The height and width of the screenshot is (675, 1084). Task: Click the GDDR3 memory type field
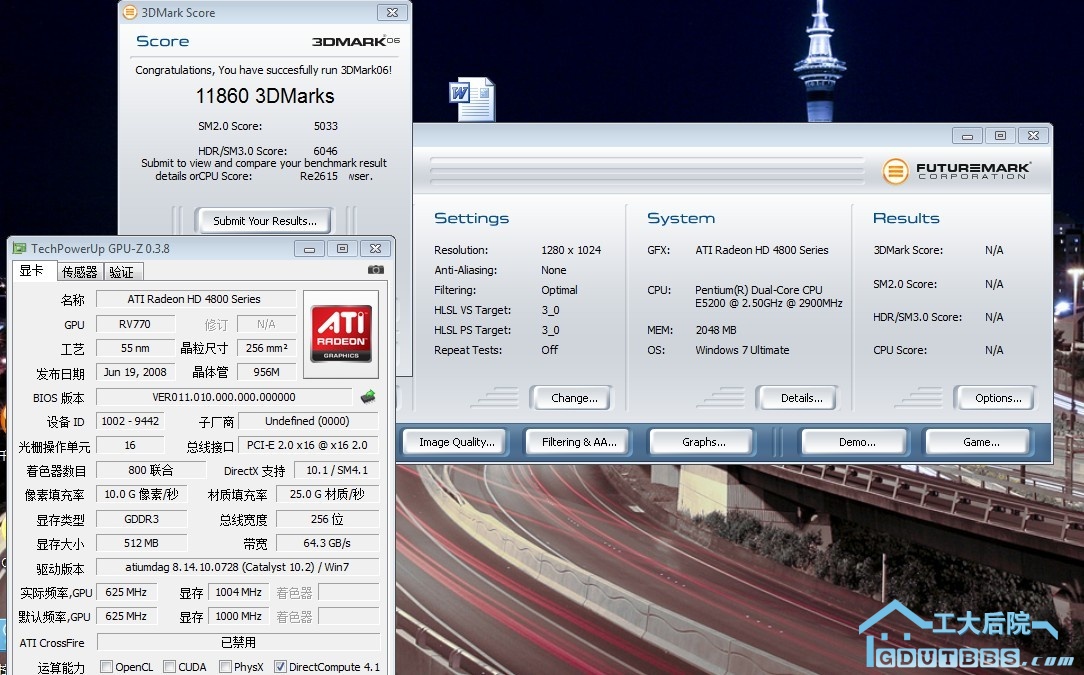click(x=141, y=519)
